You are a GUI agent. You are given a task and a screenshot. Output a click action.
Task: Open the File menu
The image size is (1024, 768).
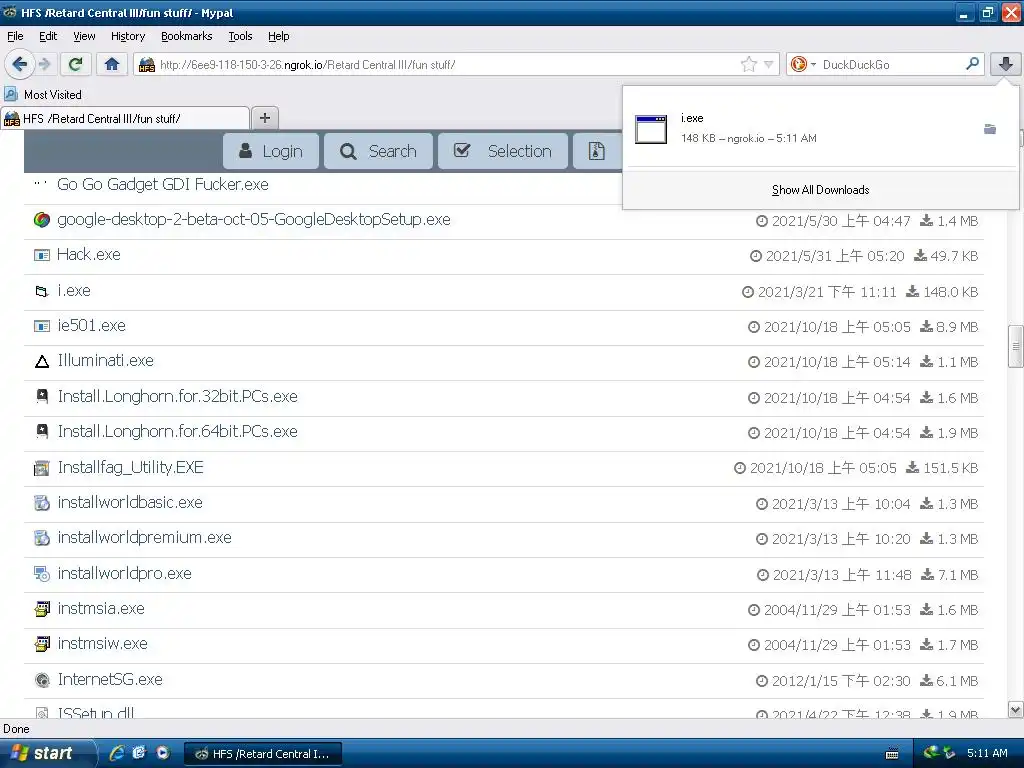15,36
